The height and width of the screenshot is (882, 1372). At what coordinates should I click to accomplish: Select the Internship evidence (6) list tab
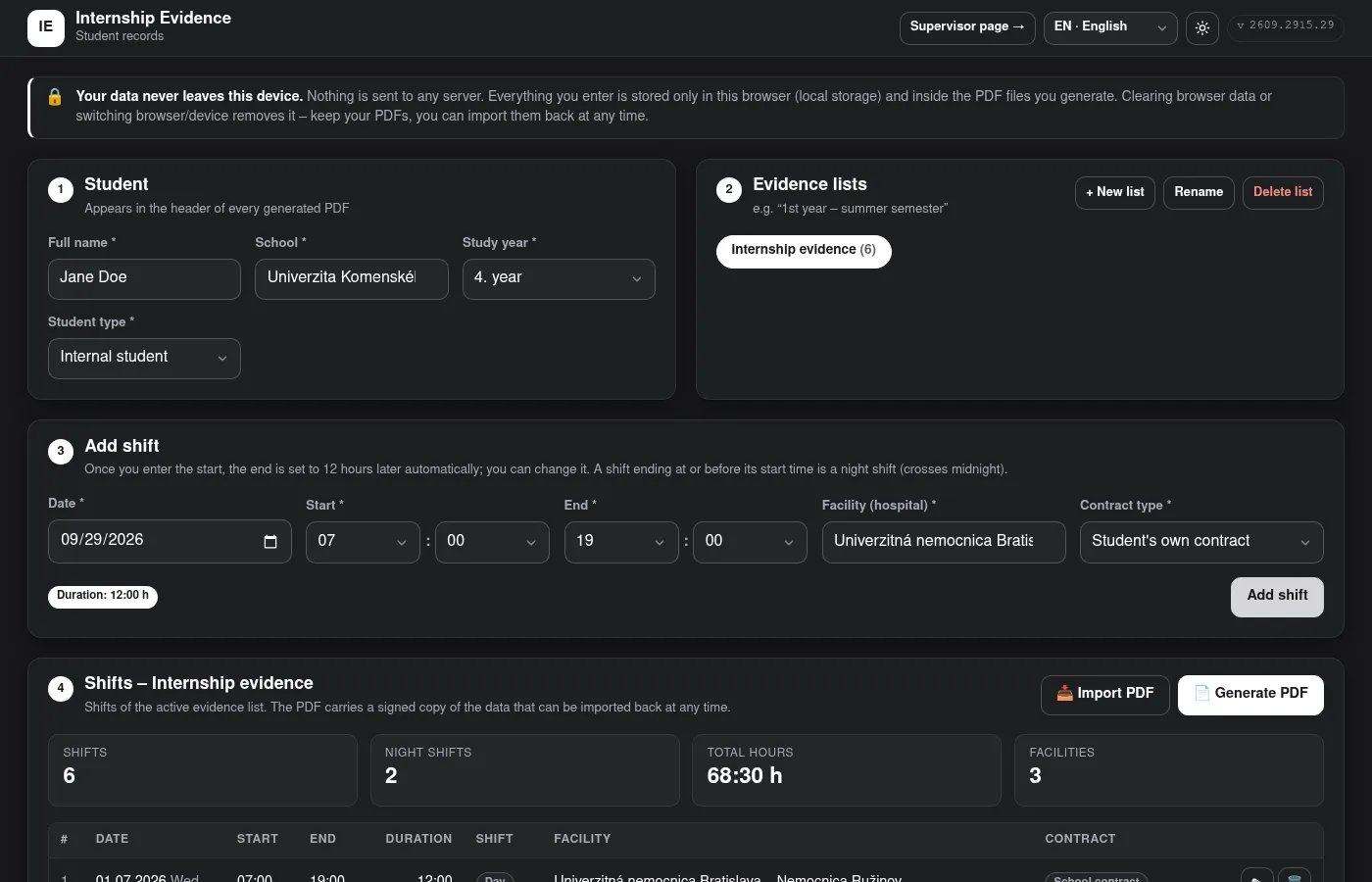click(x=804, y=251)
